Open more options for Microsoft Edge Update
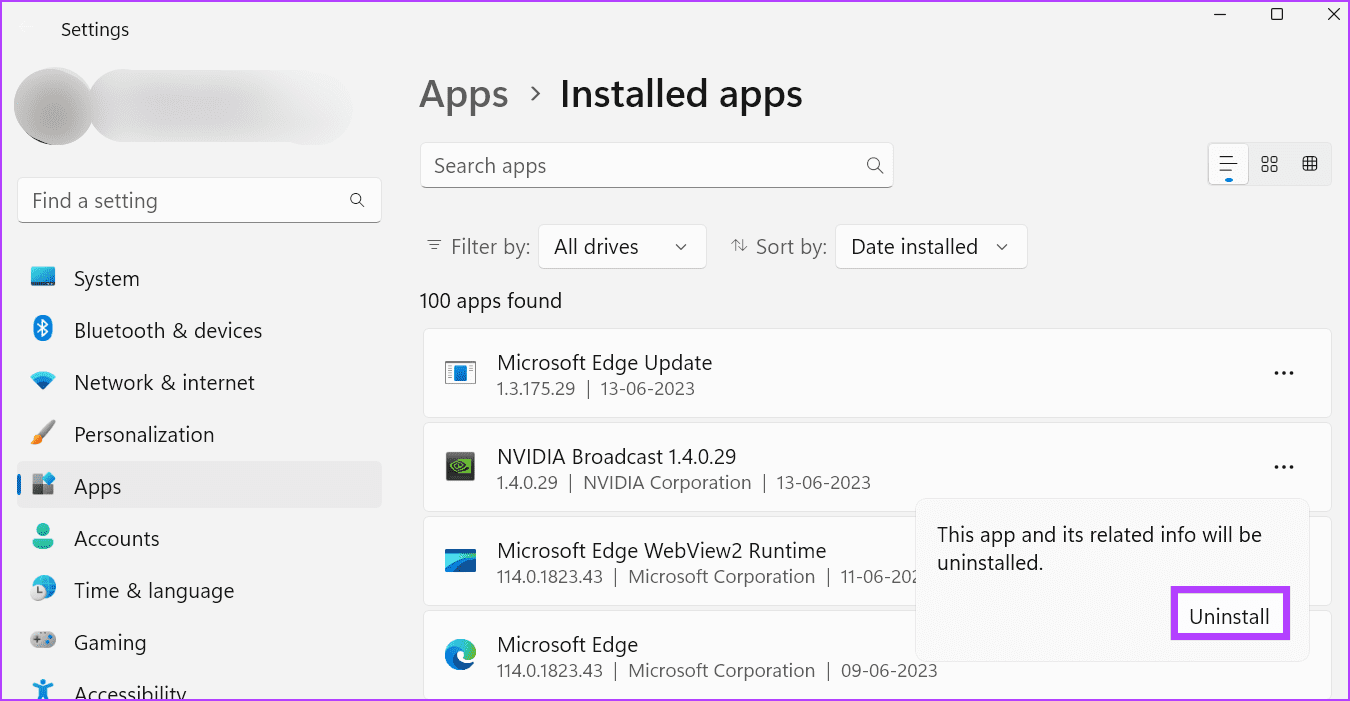 [1284, 373]
